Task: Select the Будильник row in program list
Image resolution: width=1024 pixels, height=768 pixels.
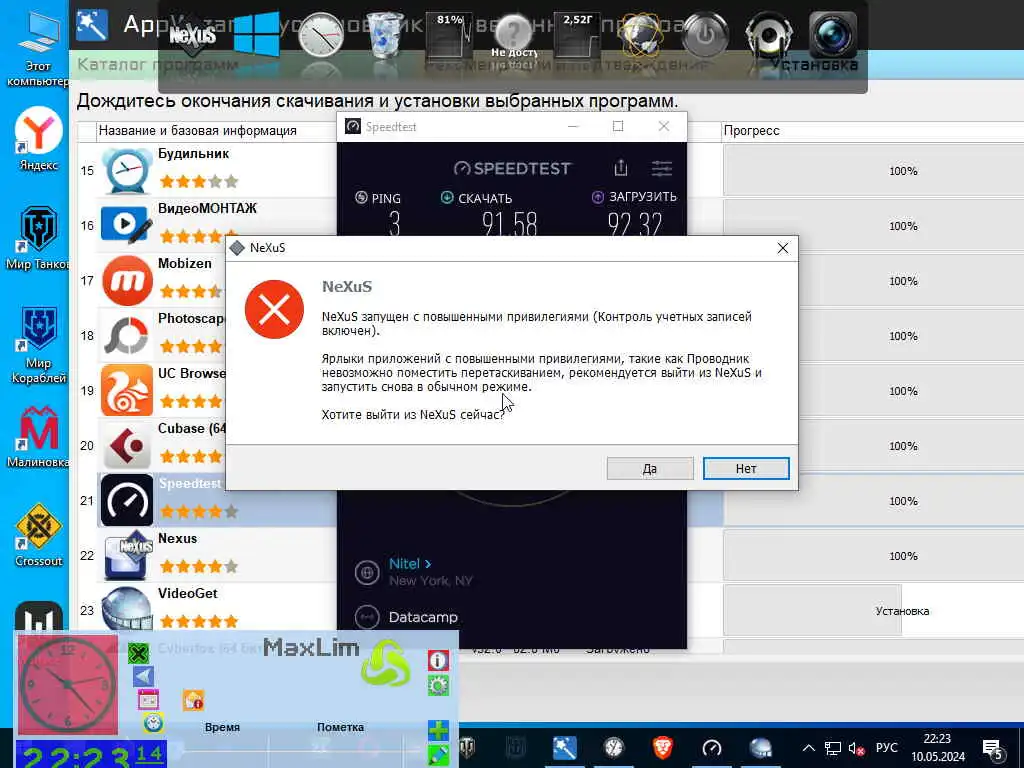Action: (x=207, y=171)
